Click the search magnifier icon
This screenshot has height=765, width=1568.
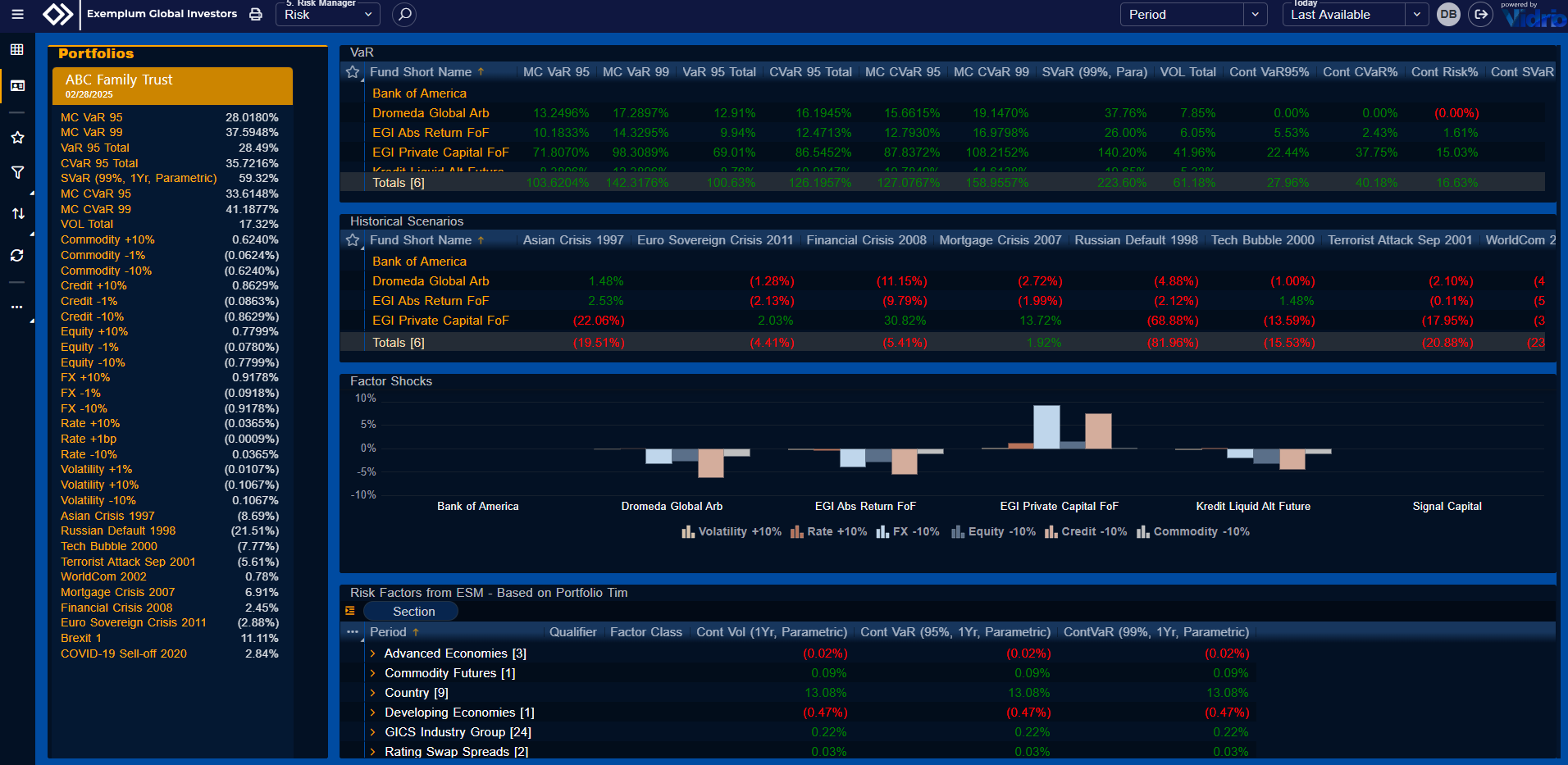pyautogui.click(x=404, y=14)
